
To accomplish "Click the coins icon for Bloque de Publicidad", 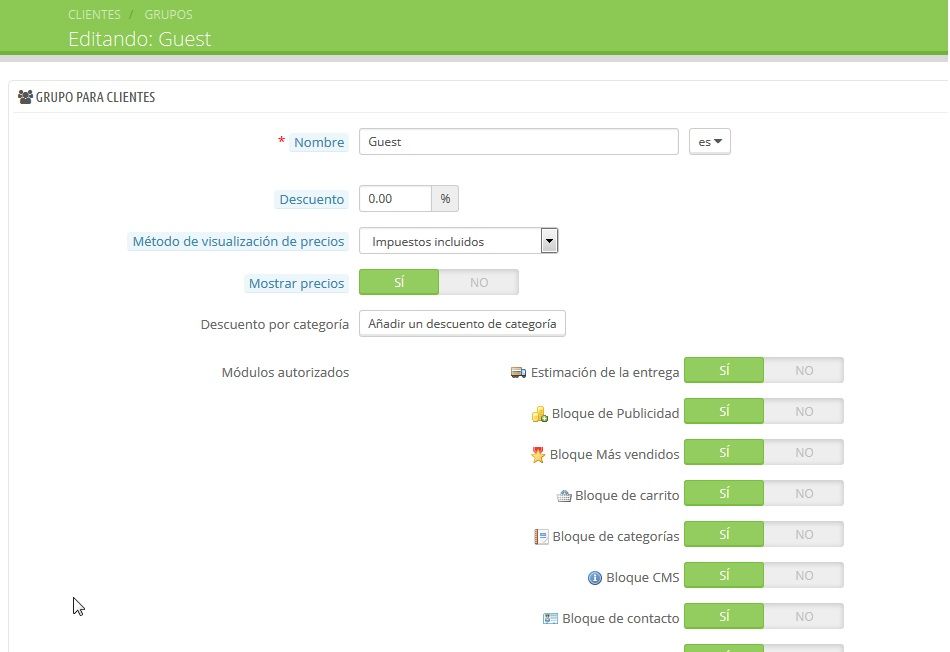I will tap(539, 414).
